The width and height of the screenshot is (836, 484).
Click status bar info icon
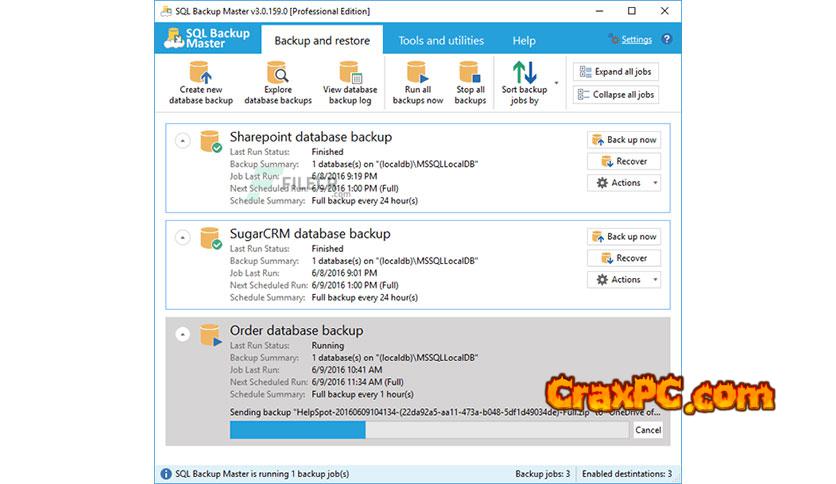(x=166, y=473)
